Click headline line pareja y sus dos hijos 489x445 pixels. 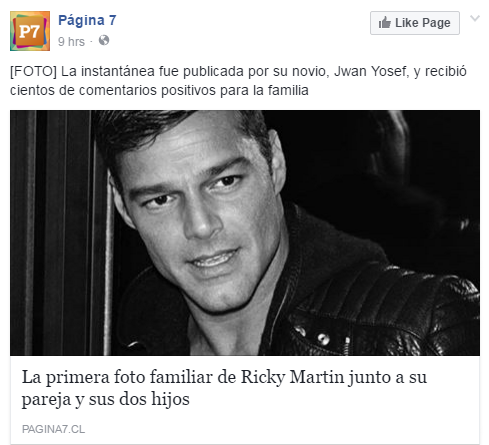[x=106, y=399]
